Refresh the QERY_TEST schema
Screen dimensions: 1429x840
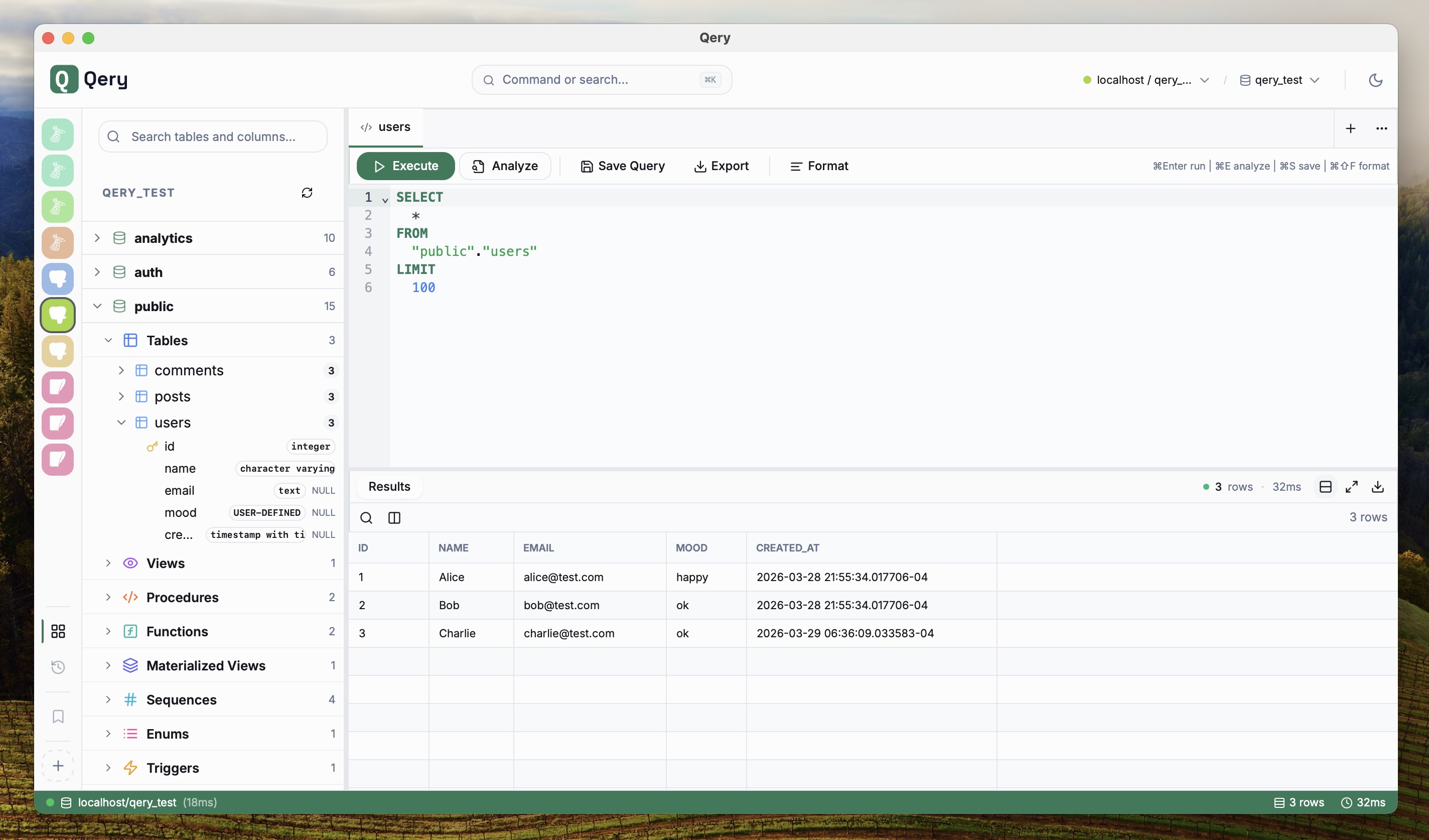(x=307, y=192)
